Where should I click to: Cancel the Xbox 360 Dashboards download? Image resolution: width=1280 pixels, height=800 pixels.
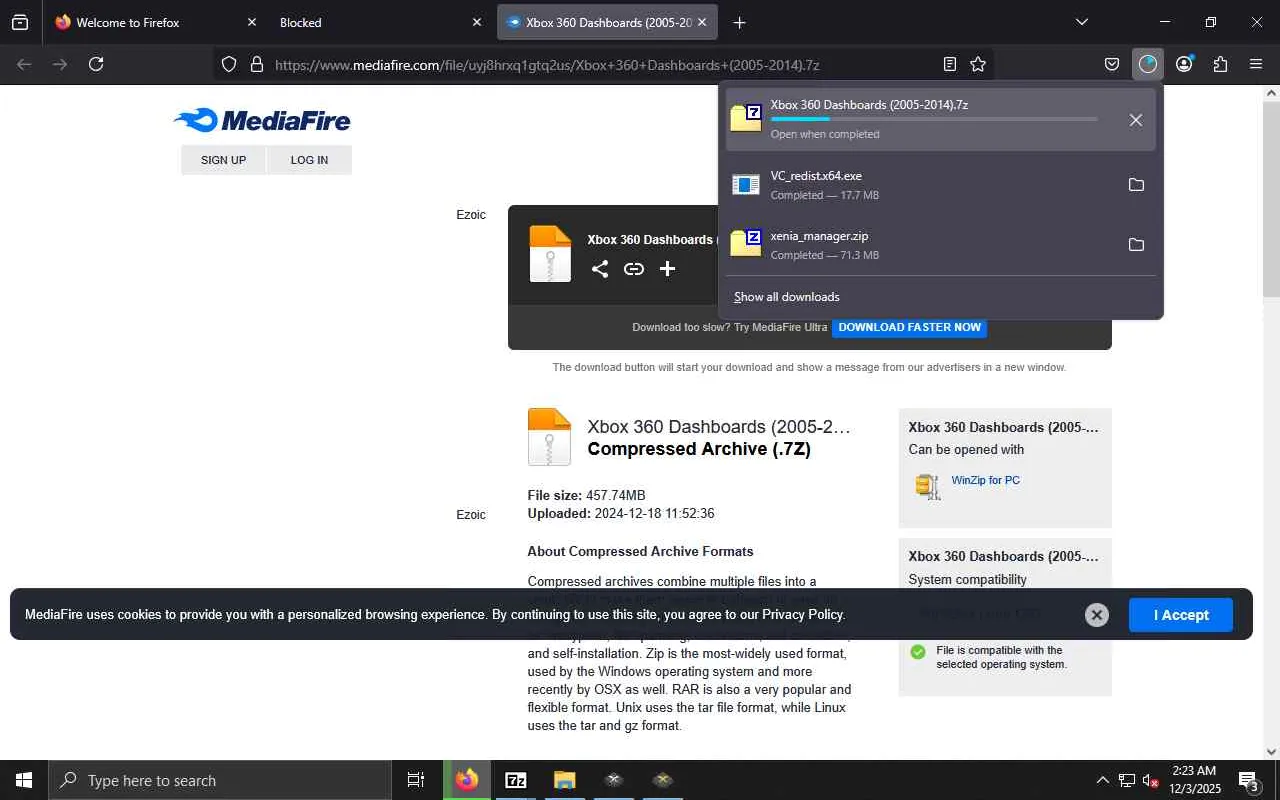[x=1136, y=120]
